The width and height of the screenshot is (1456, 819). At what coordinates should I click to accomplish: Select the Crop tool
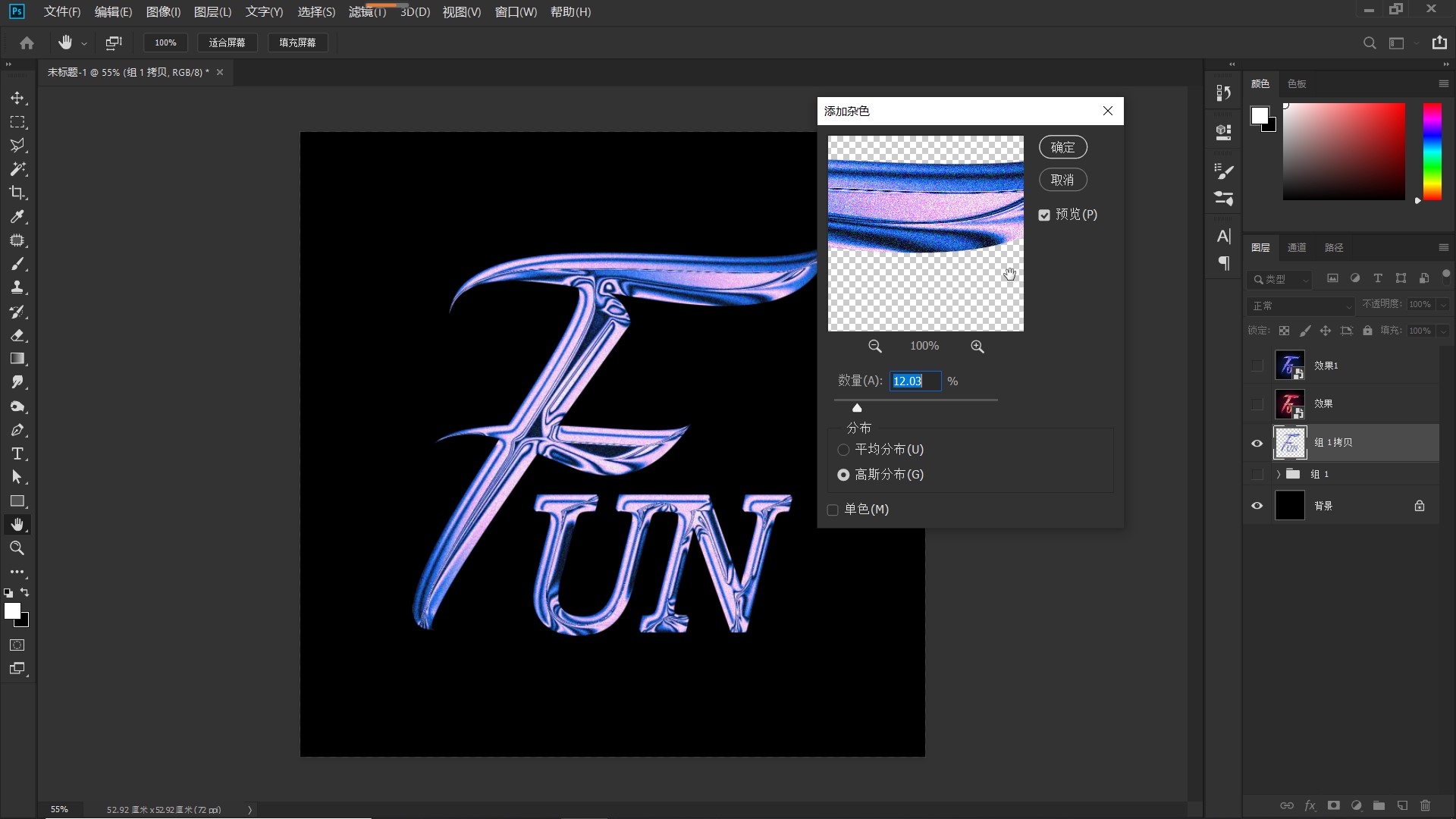17,193
